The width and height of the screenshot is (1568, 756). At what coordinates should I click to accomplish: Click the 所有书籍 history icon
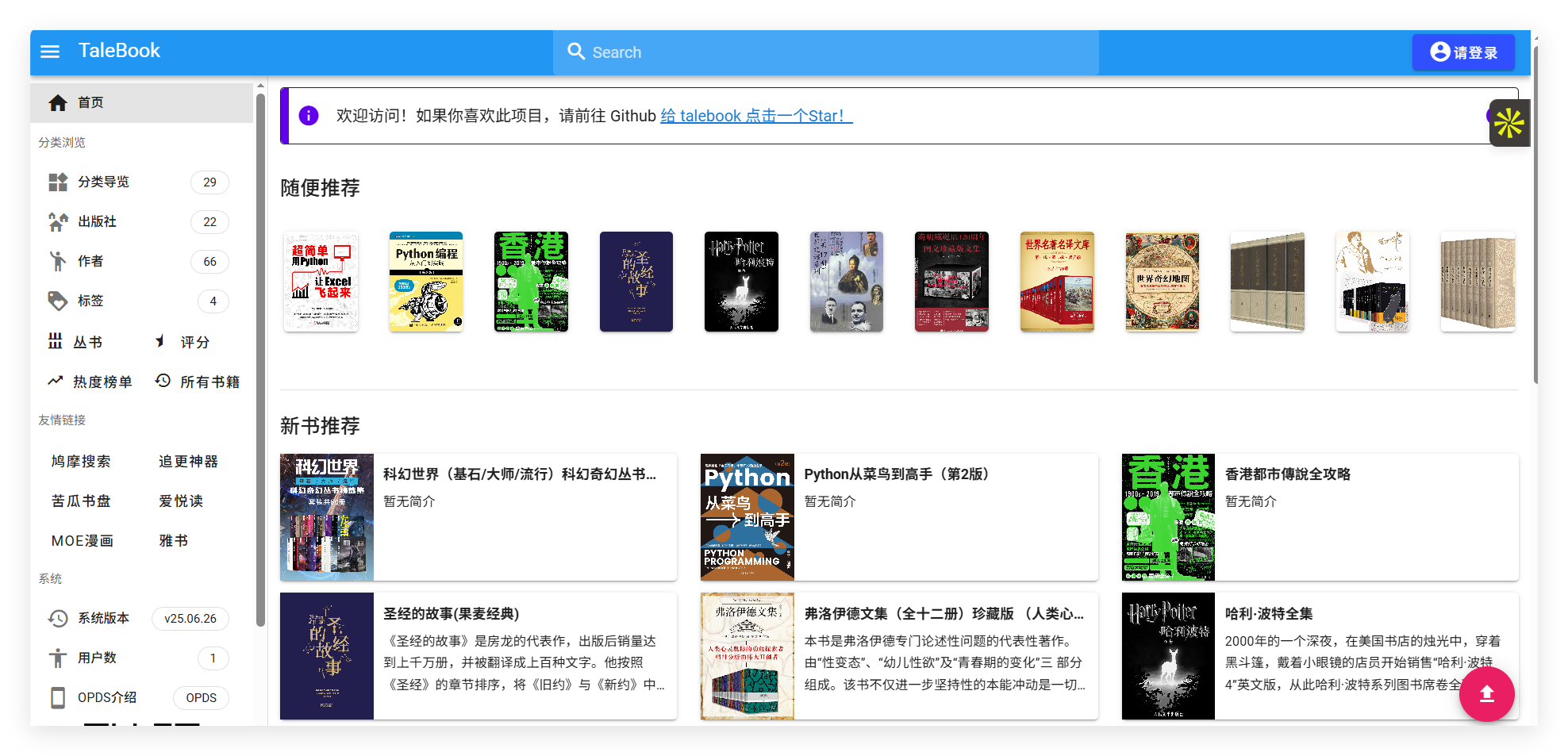point(163,381)
